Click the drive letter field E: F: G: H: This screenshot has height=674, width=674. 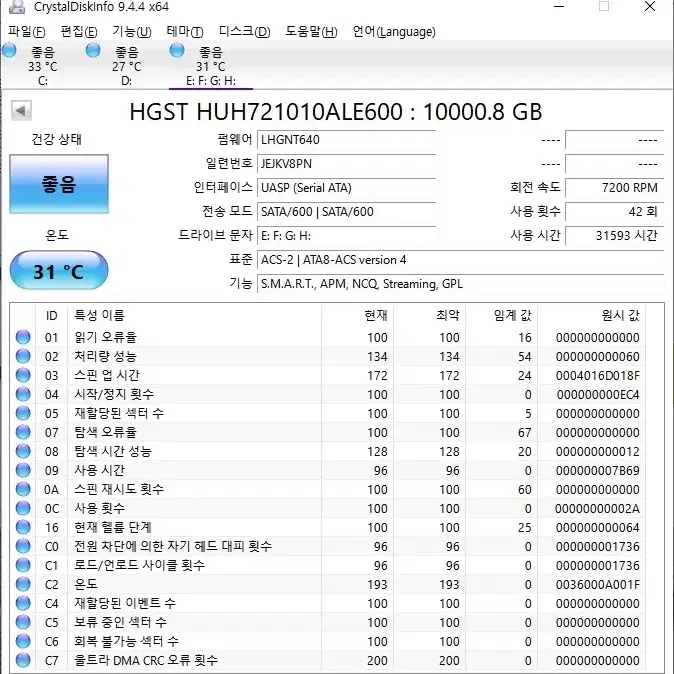point(346,236)
